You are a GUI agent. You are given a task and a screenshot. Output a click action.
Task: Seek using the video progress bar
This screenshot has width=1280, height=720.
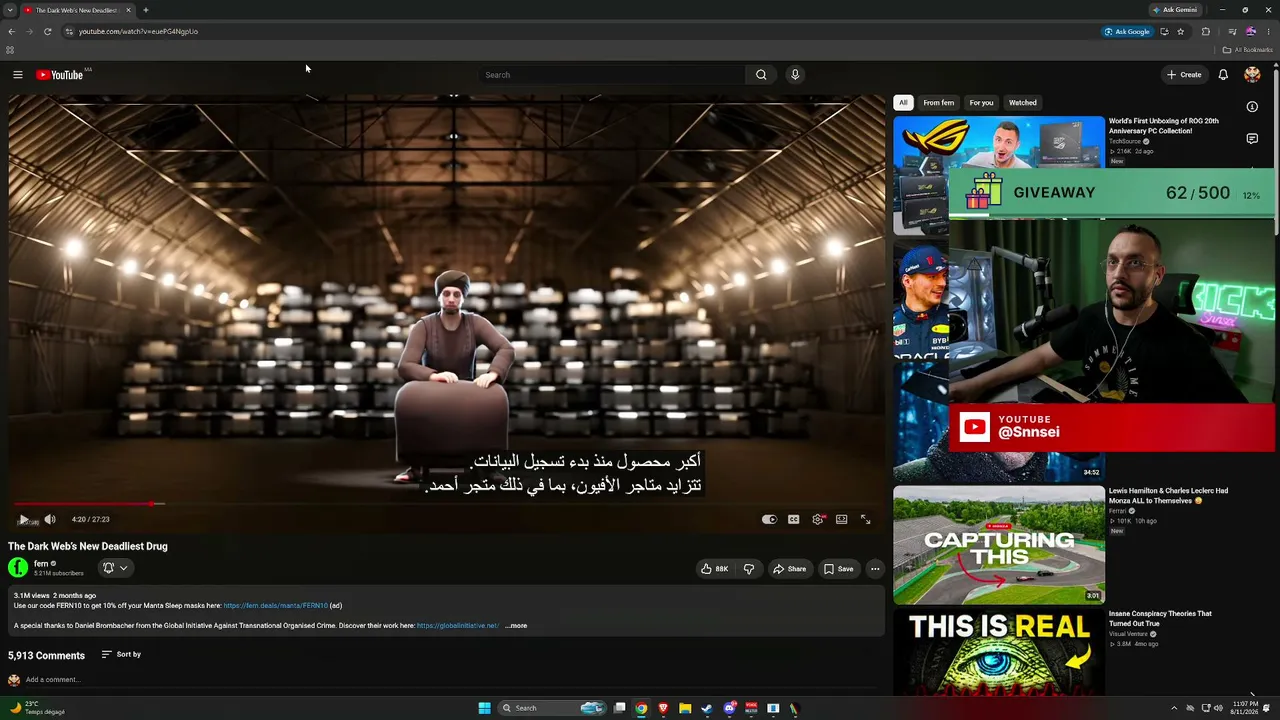pyautogui.click(x=446, y=504)
